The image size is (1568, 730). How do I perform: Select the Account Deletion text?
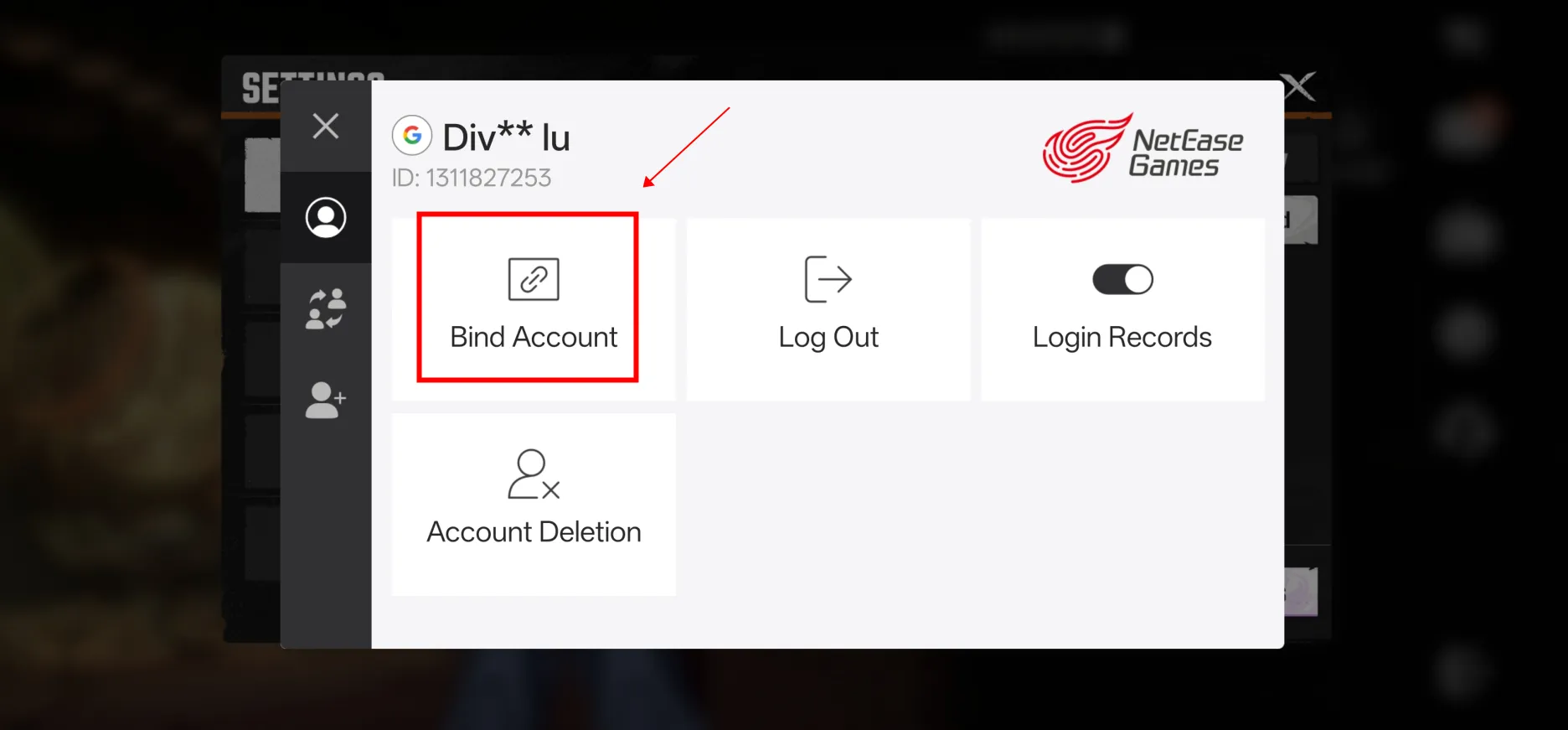pos(534,532)
